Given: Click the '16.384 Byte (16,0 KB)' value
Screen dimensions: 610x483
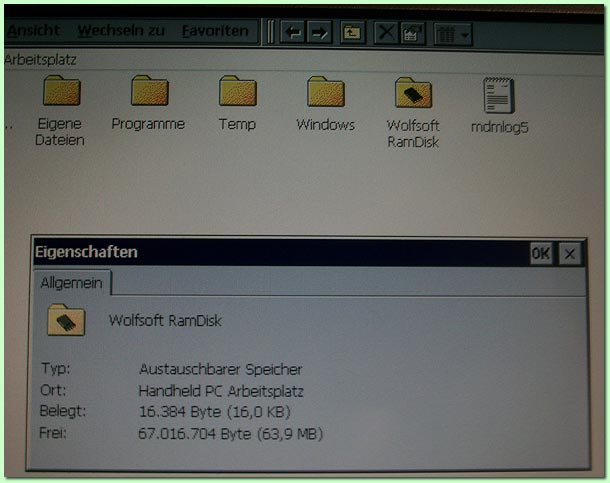Looking at the screenshot, I should tap(215, 412).
